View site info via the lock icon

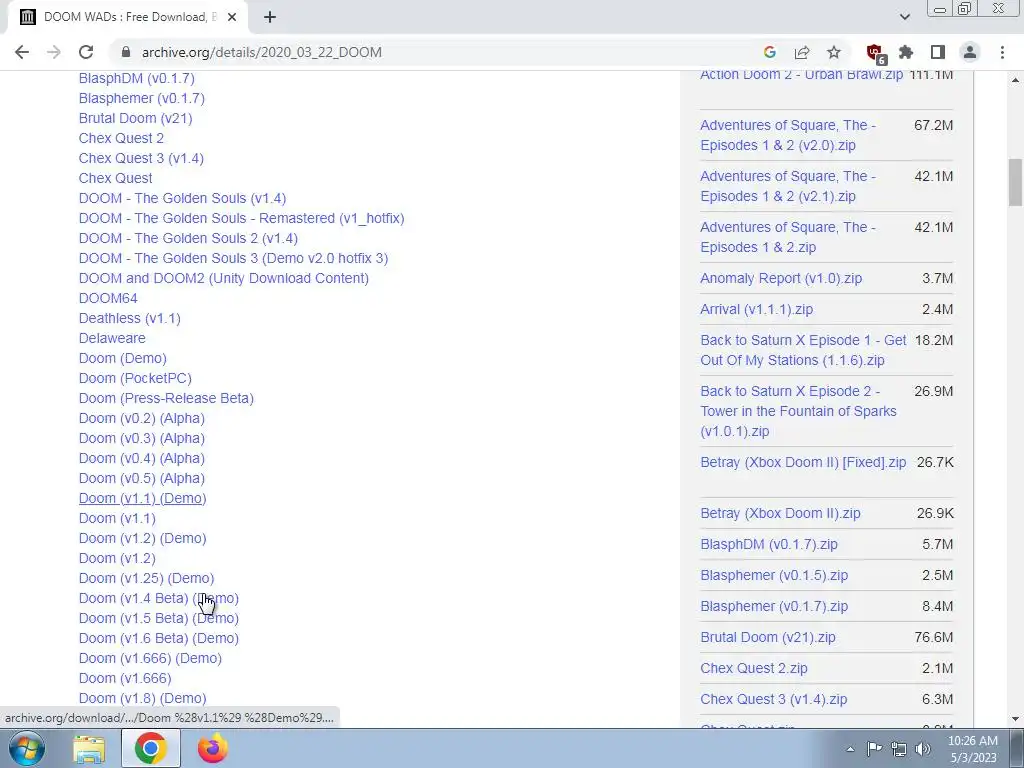(126, 52)
